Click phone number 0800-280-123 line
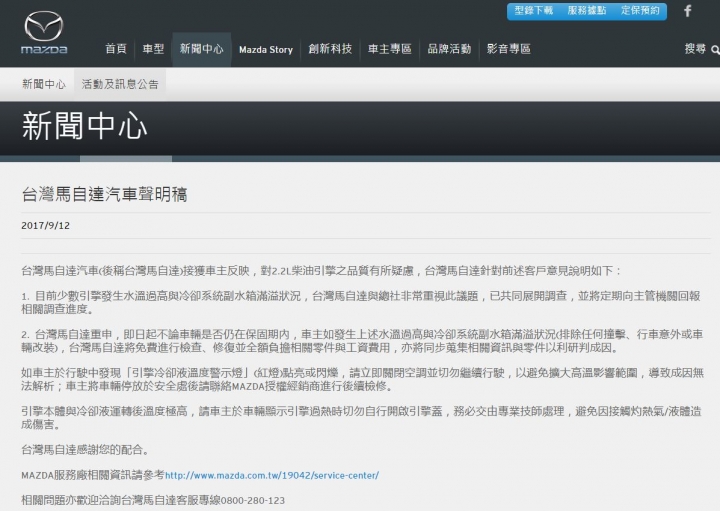The width and height of the screenshot is (720, 511). coord(153,500)
